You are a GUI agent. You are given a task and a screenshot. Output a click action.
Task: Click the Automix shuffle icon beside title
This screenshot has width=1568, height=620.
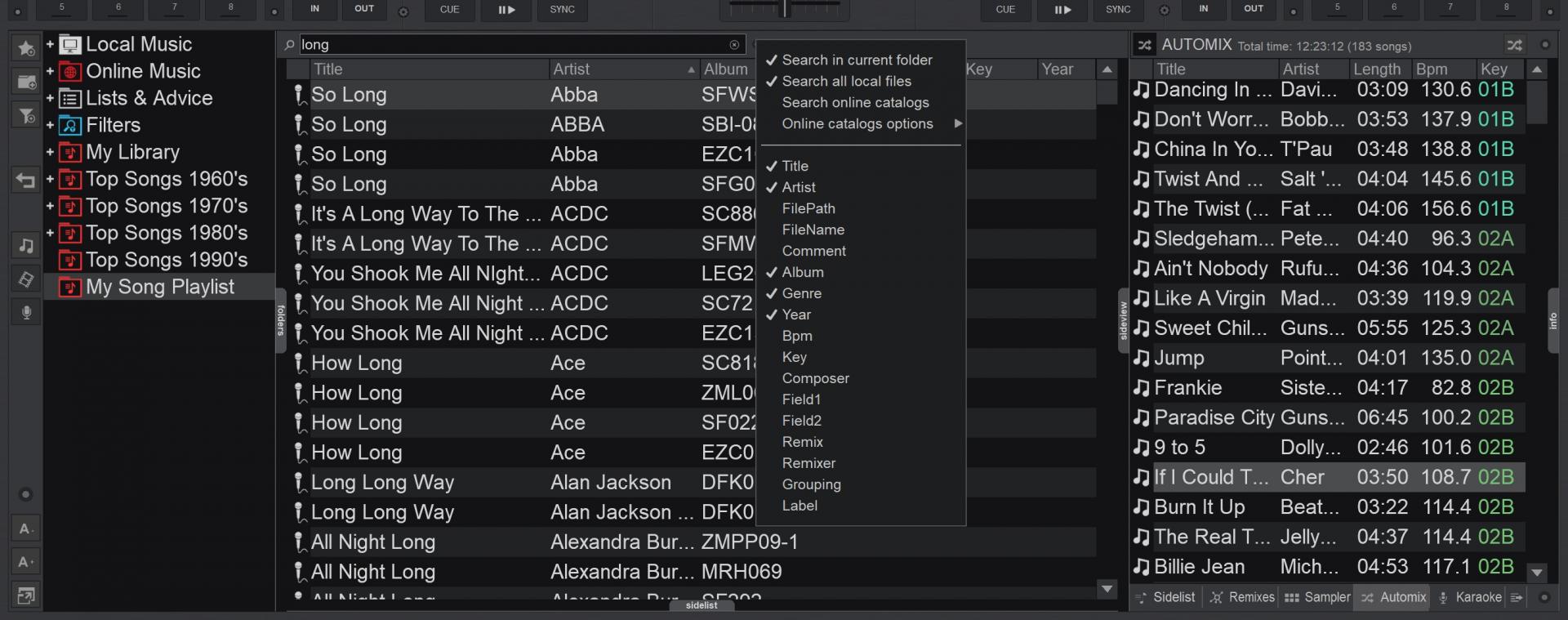[1145, 45]
